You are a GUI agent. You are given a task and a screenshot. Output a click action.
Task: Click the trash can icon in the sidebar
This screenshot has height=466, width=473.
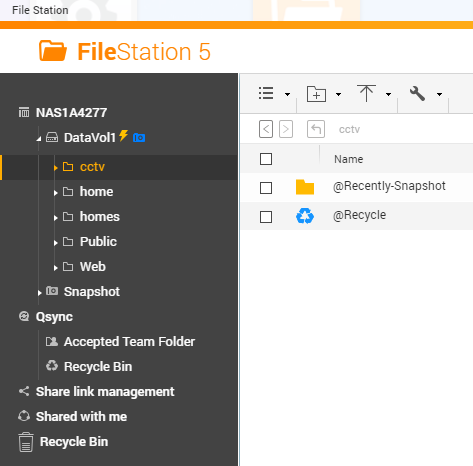click(x=26, y=442)
